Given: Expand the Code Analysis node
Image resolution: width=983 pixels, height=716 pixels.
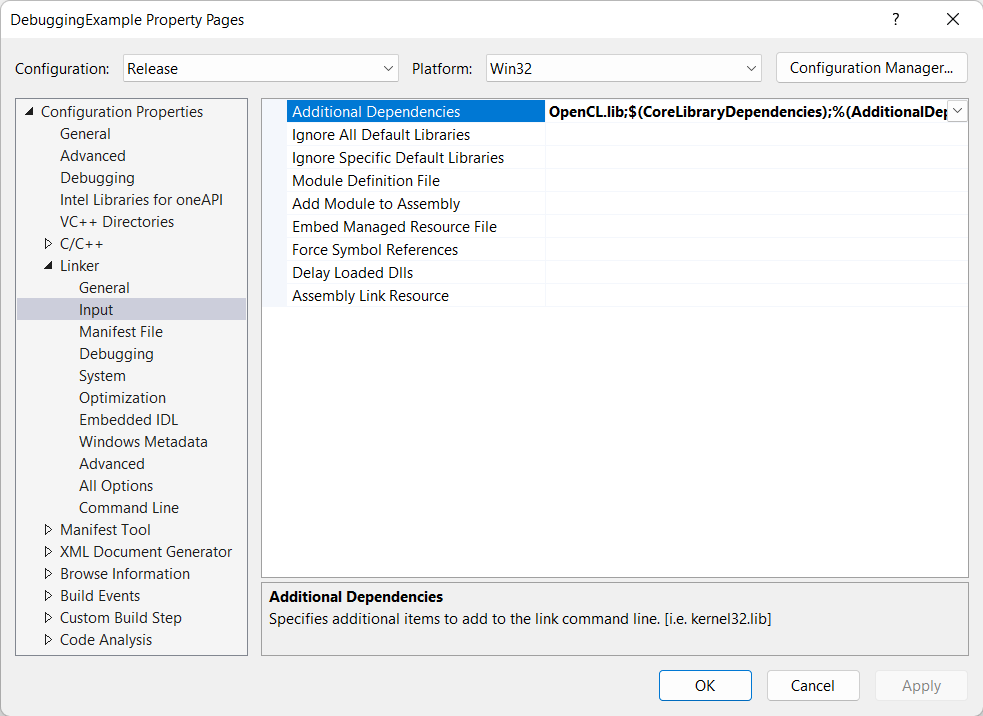Looking at the screenshot, I should coord(48,640).
